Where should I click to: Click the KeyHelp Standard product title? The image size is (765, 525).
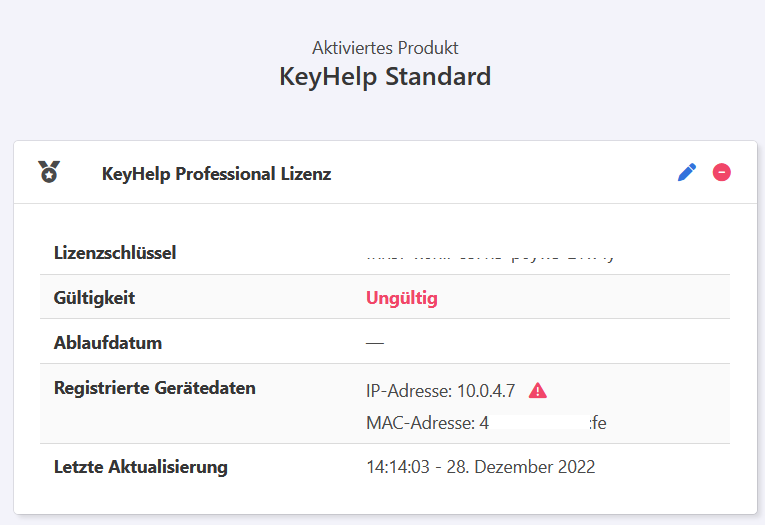[x=385, y=77]
